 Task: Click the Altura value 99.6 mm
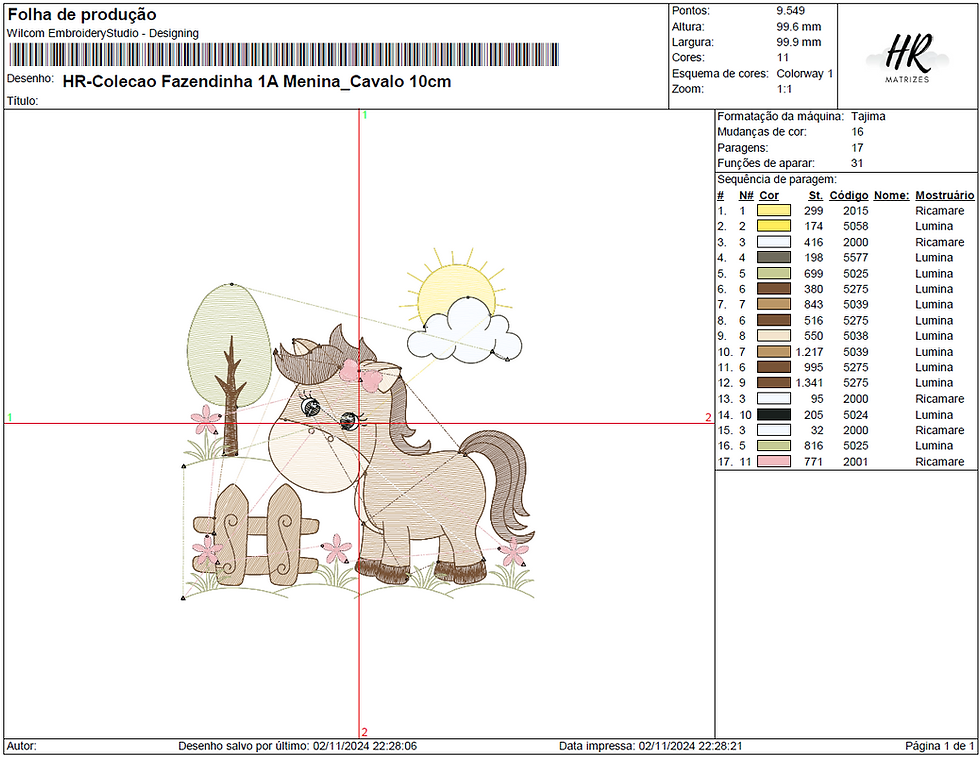click(x=799, y=27)
